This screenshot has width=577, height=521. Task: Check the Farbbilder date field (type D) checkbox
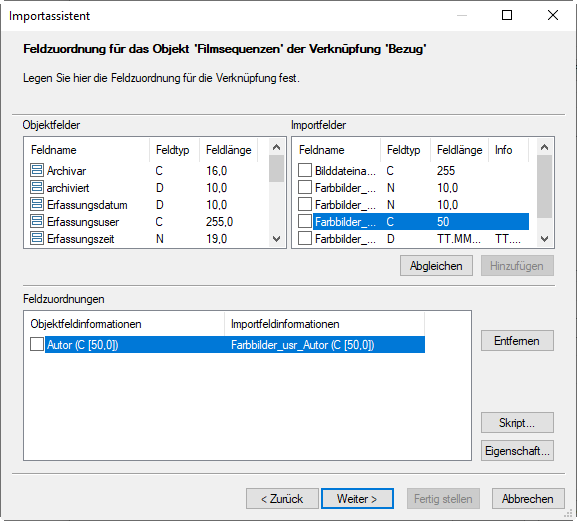tap(305, 238)
